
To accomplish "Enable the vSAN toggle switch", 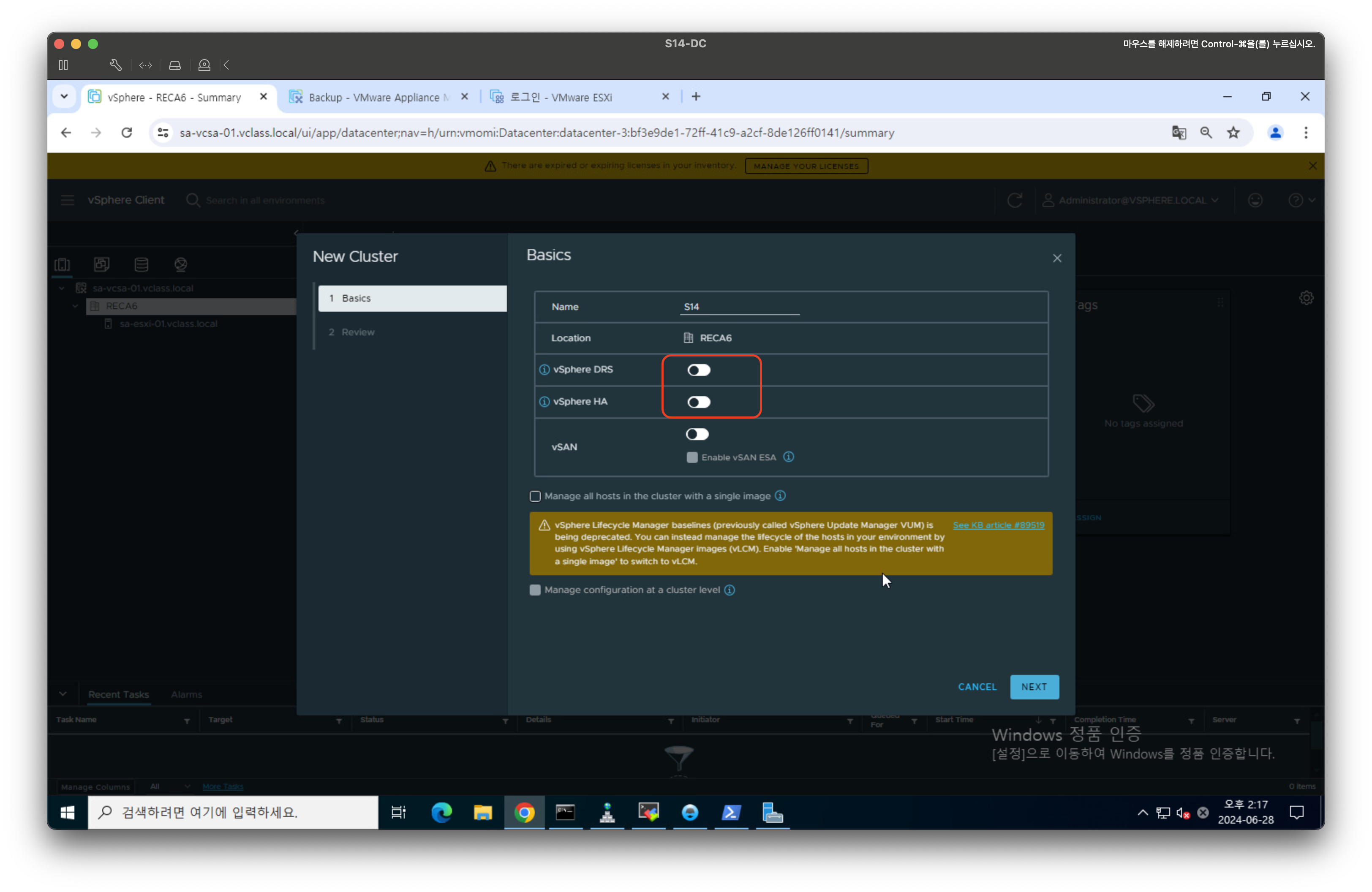I will click(x=697, y=434).
